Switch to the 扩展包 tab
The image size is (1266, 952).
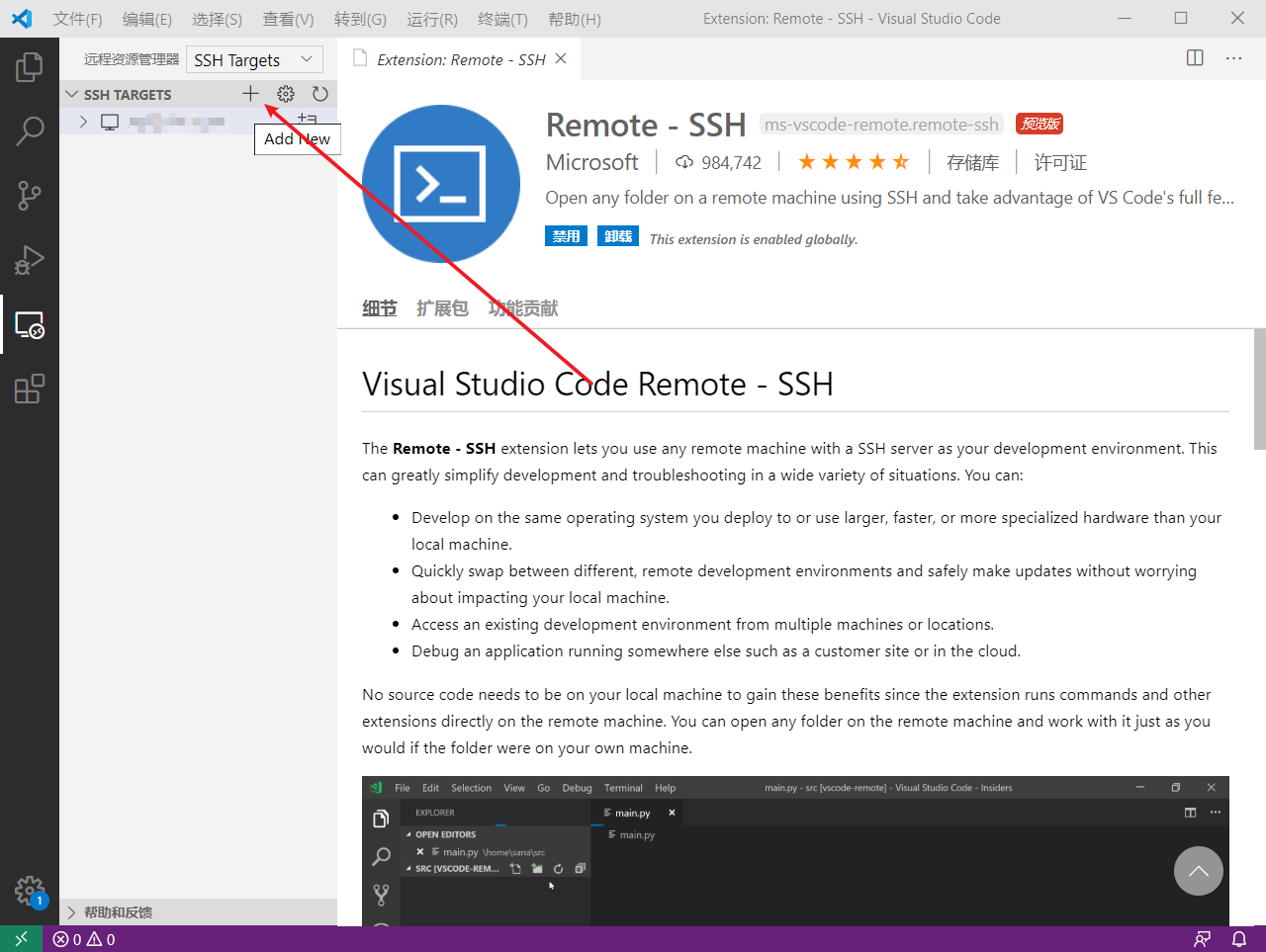442,308
